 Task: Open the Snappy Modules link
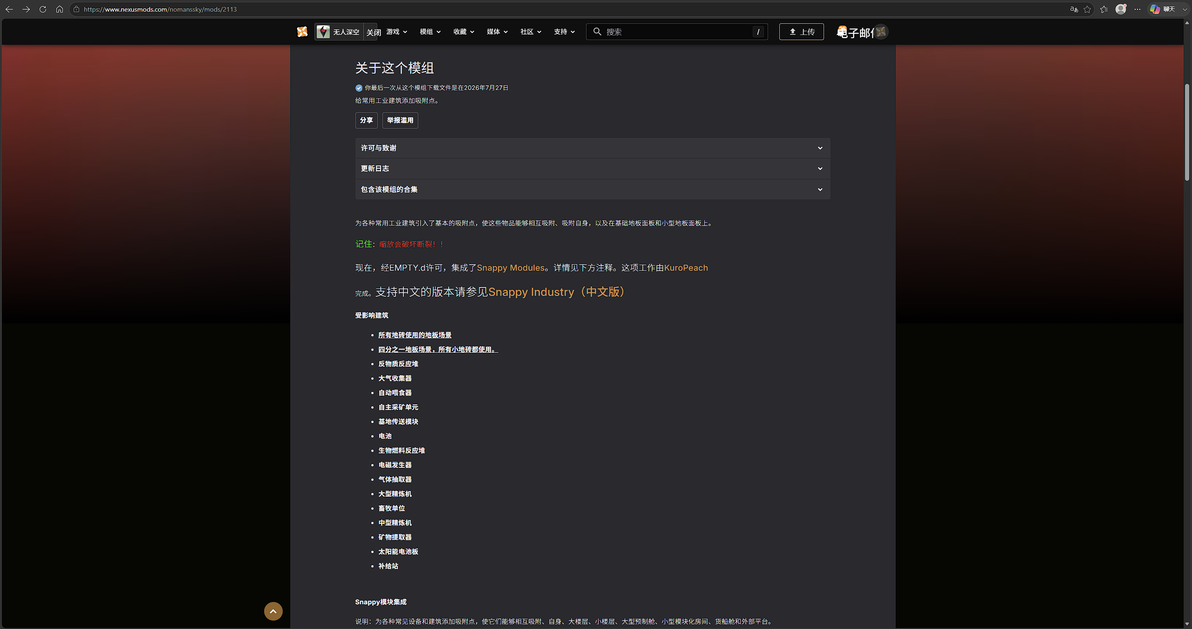coord(510,268)
